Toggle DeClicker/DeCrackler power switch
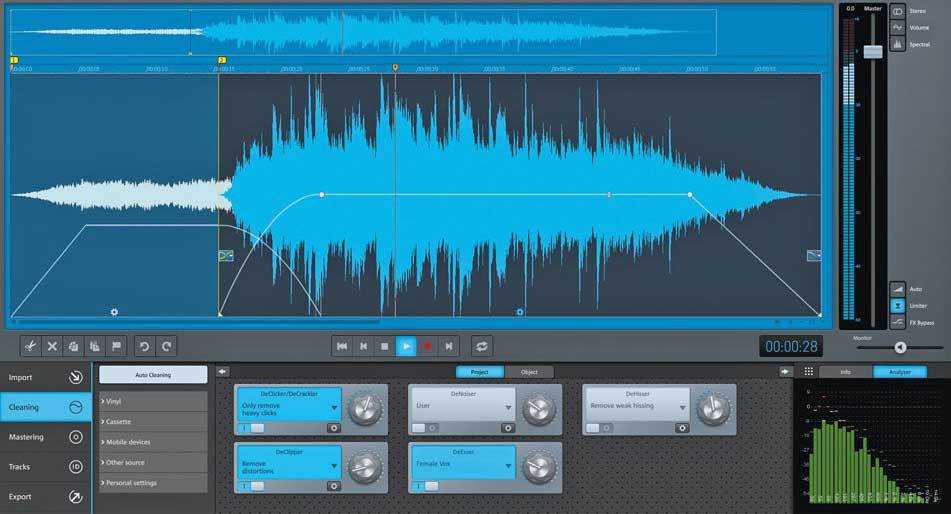 (x=252, y=428)
